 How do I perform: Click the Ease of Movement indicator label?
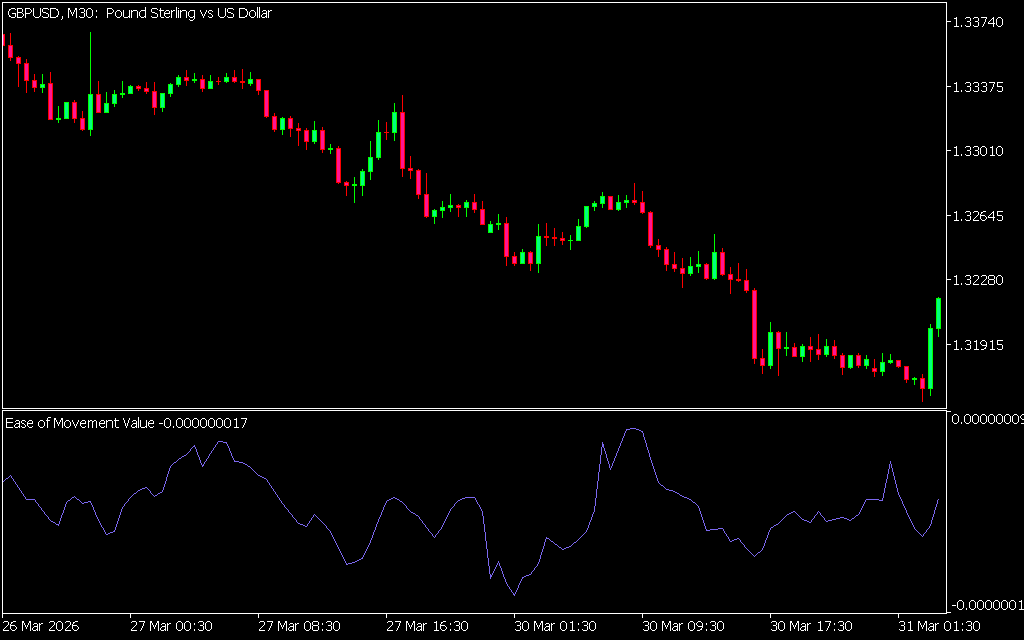coord(126,423)
